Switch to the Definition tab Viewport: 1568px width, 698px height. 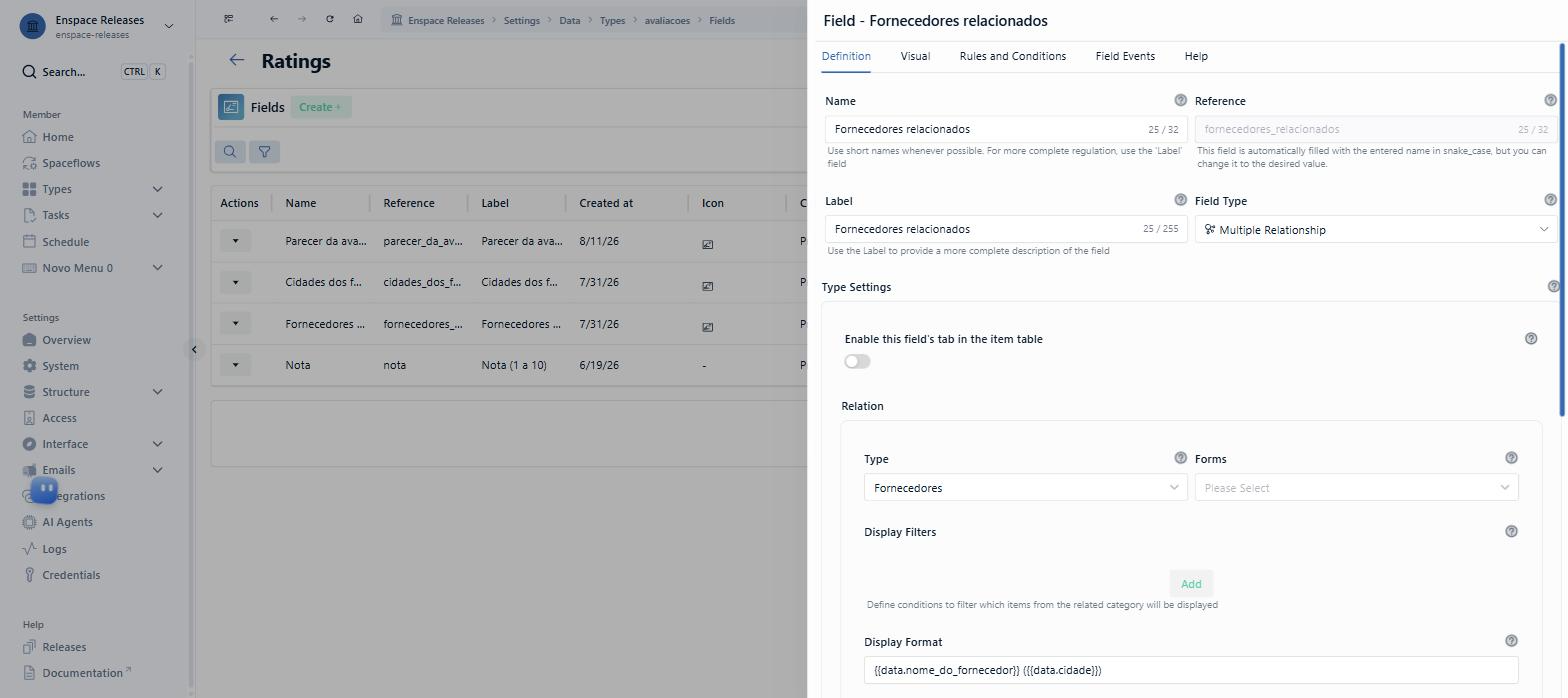(846, 56)
